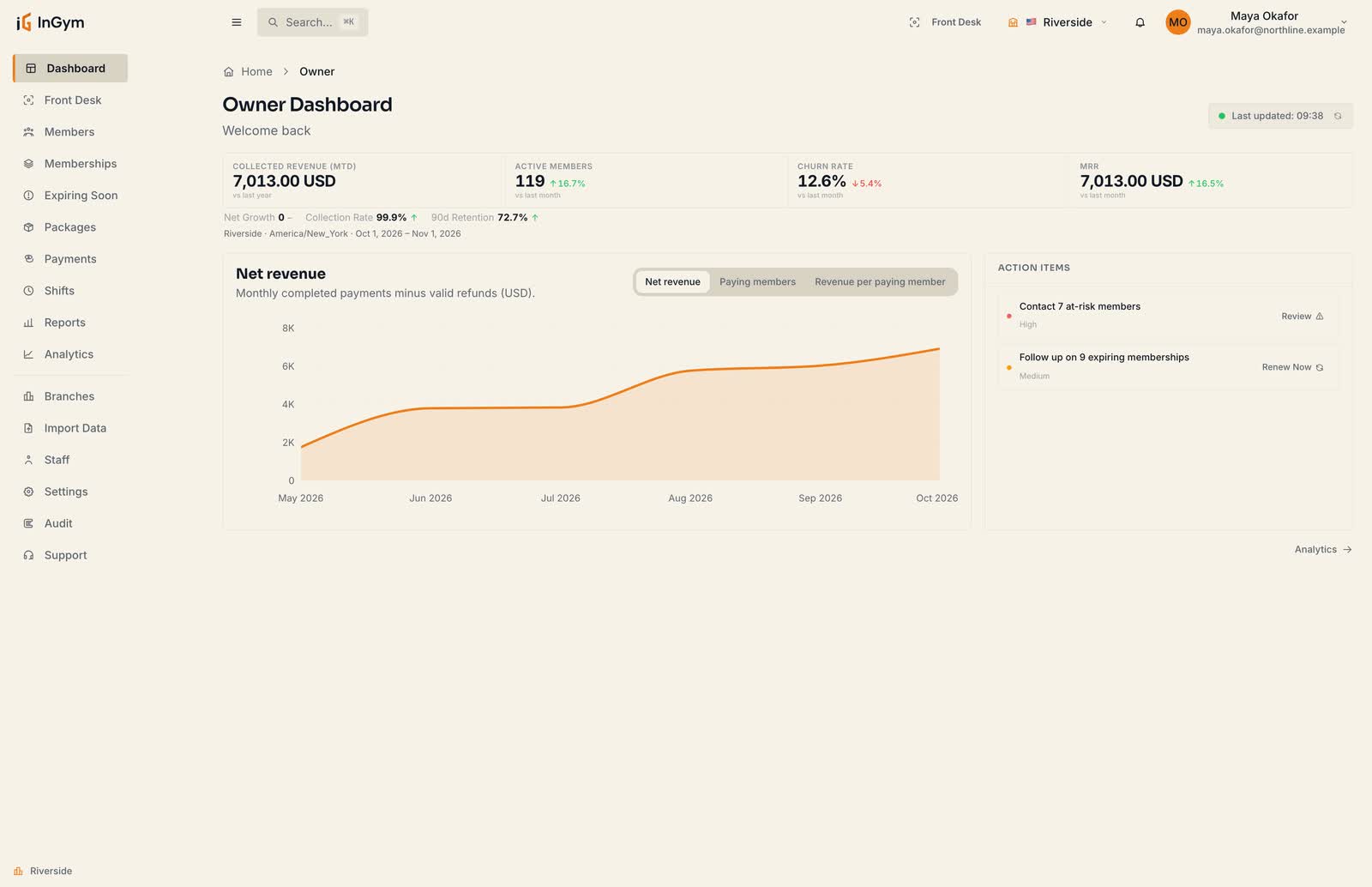This screenshot has height=887, width=1372.
Task: Switch chart to Paying members tab
Action: coord(757,282)
